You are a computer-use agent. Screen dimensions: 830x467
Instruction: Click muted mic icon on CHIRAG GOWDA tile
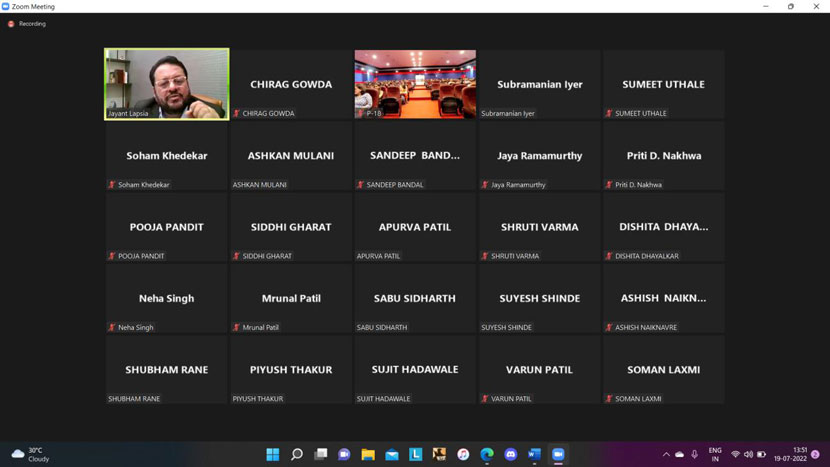[237, 114]
